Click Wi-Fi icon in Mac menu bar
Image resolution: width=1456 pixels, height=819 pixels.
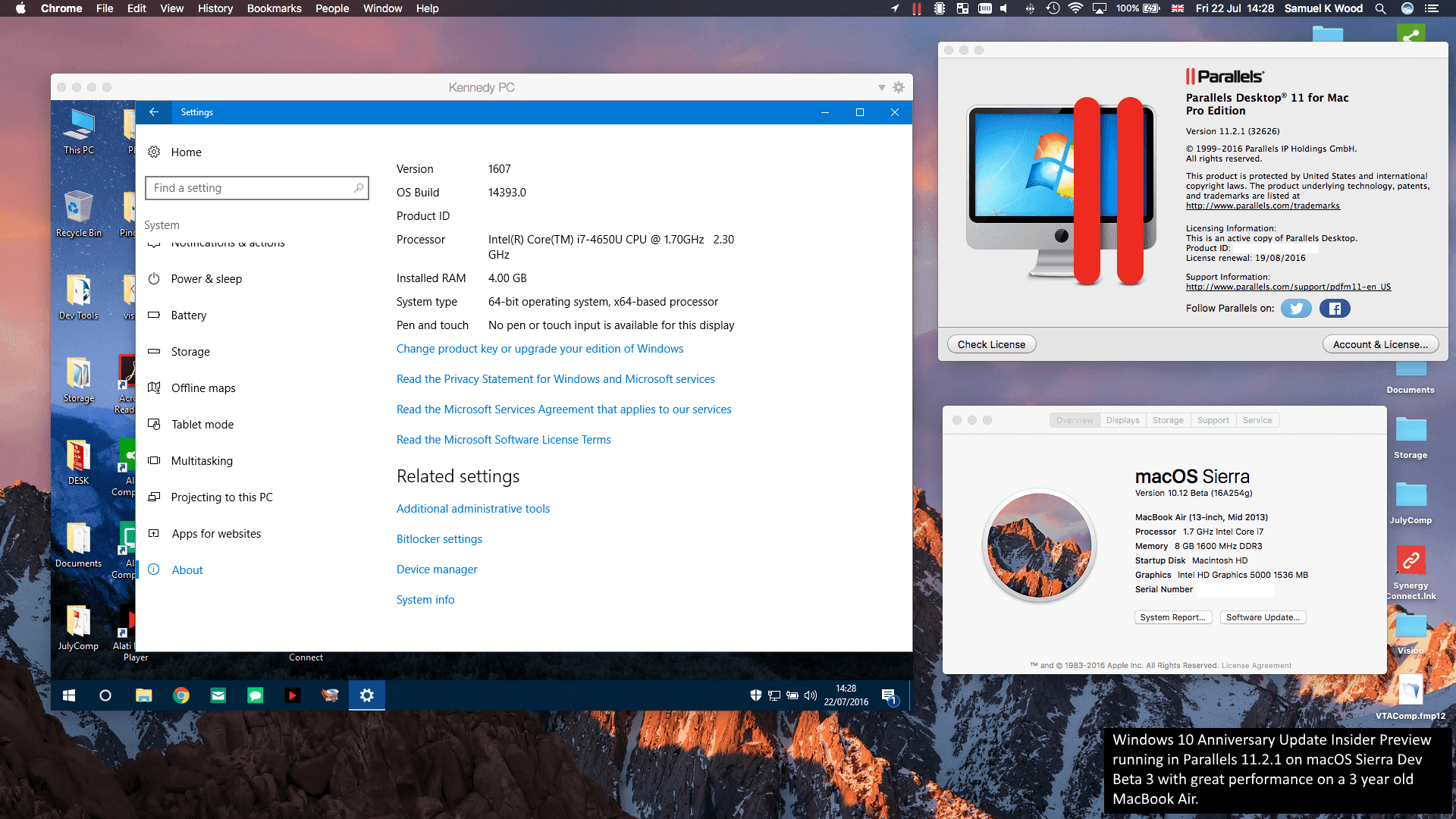click(1075, 8)
